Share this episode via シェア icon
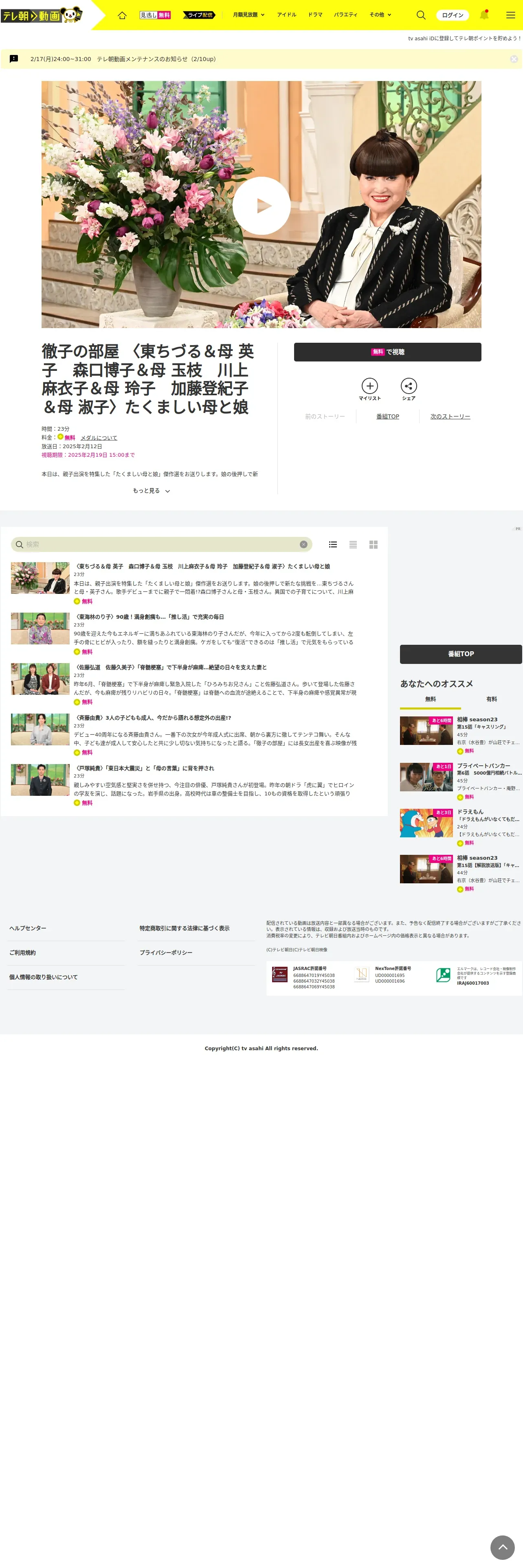This screenshot has height=1568, width=523. [409, 389]
